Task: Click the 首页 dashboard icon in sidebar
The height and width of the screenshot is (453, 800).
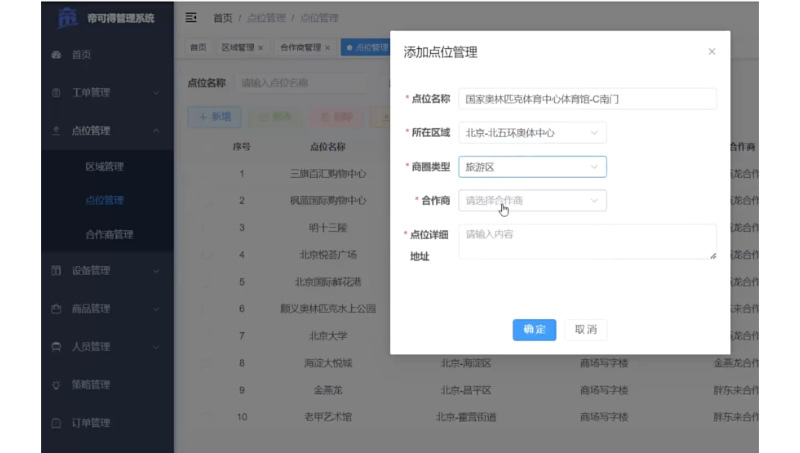Action: click(56, 55)
